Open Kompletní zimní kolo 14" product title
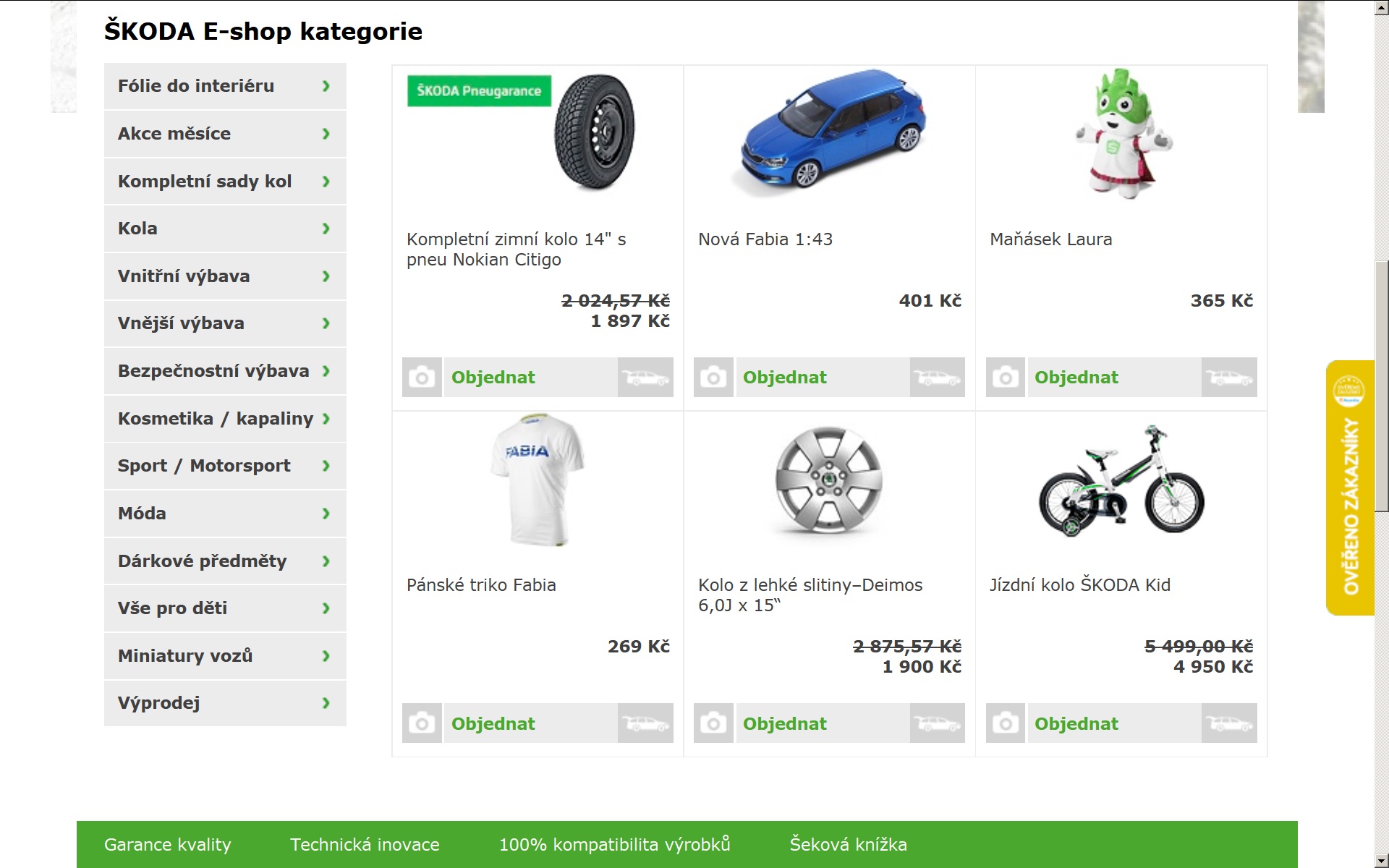The width and height of the screenshot is (1389, 868). tap(517, 250)
